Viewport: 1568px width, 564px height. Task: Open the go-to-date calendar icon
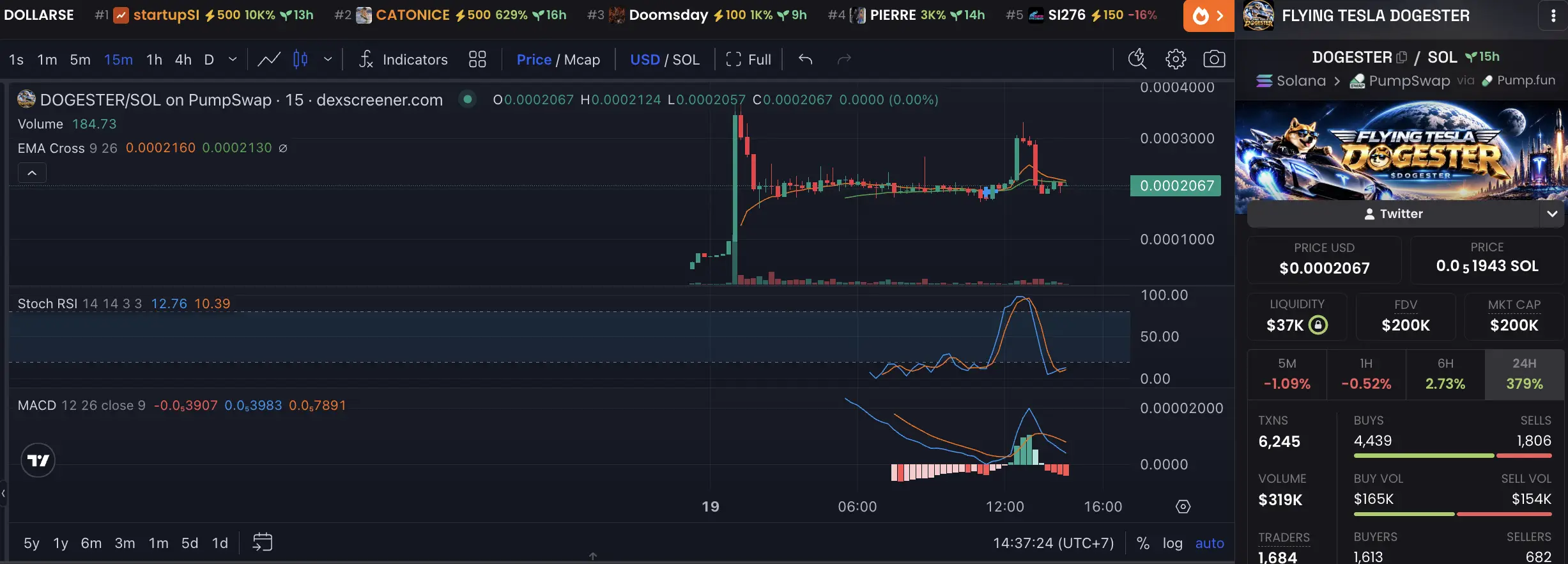pos(263,542)
